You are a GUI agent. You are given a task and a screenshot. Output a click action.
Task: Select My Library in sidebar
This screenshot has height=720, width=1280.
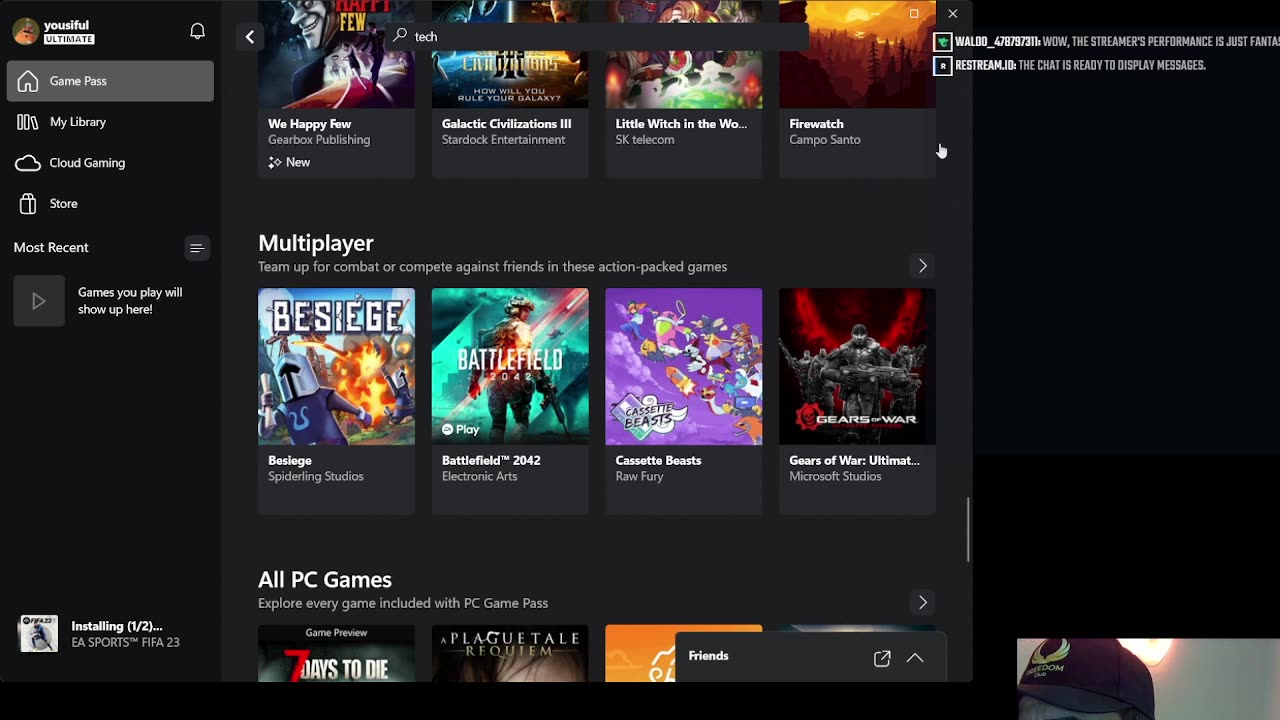pyautogui.click(x=110, y=122)
